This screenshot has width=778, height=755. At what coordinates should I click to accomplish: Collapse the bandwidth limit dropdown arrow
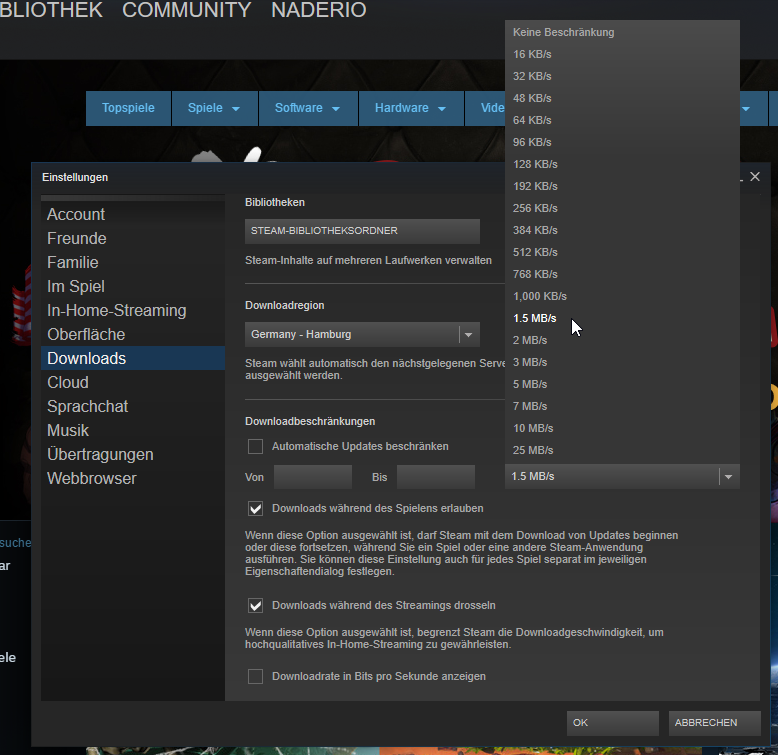click(729, 477)
